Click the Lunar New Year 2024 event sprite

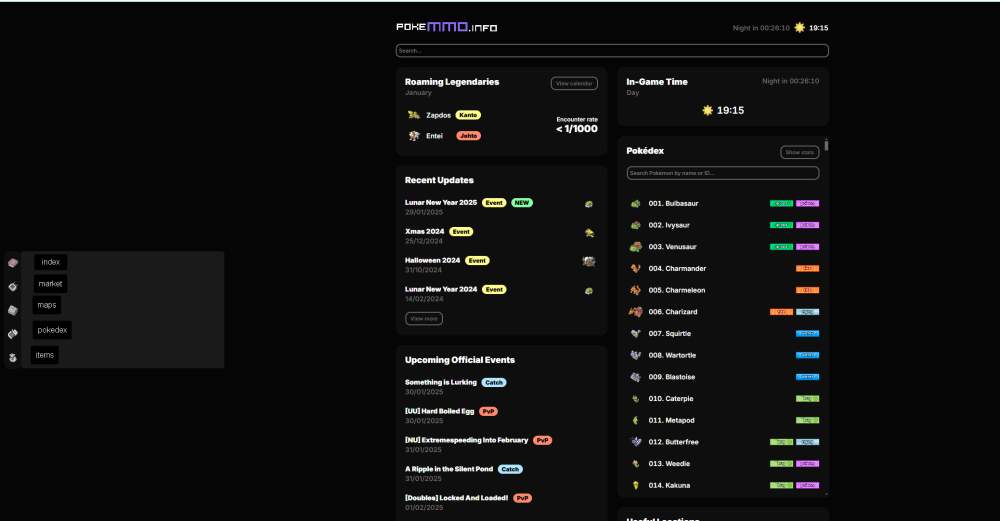coord(589,291)
